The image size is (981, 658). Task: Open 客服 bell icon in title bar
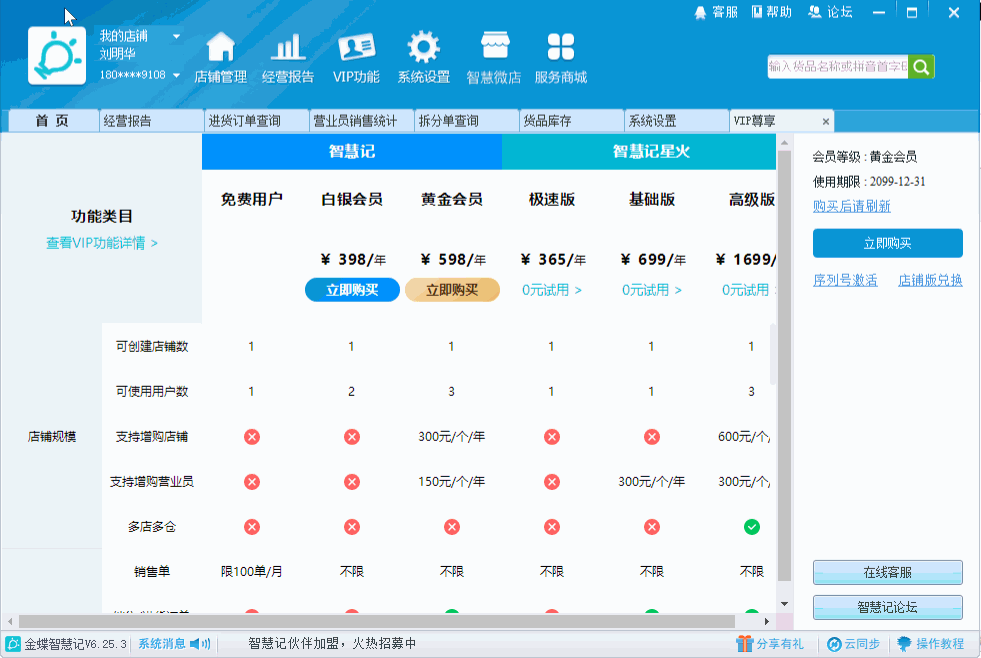[x=716, y=12]
